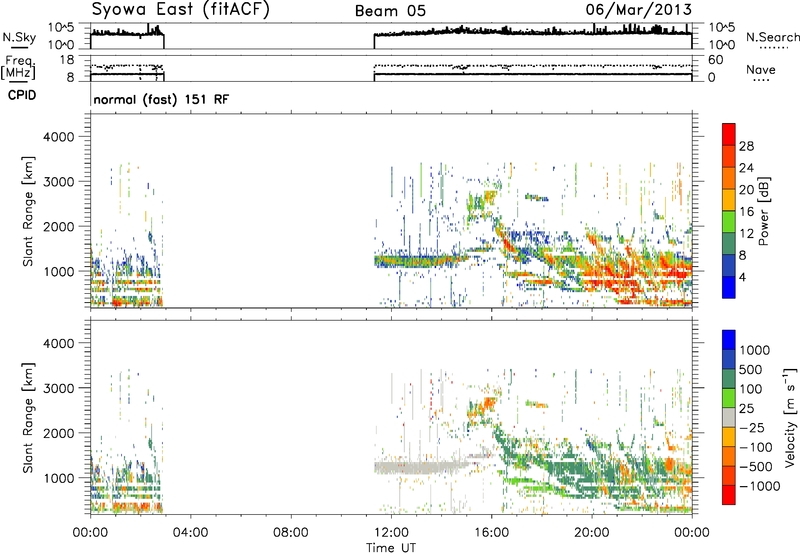Click the '3000' tick of velocity panel
The height and width of the screenshot is (554, 800).
click(59, 388)
